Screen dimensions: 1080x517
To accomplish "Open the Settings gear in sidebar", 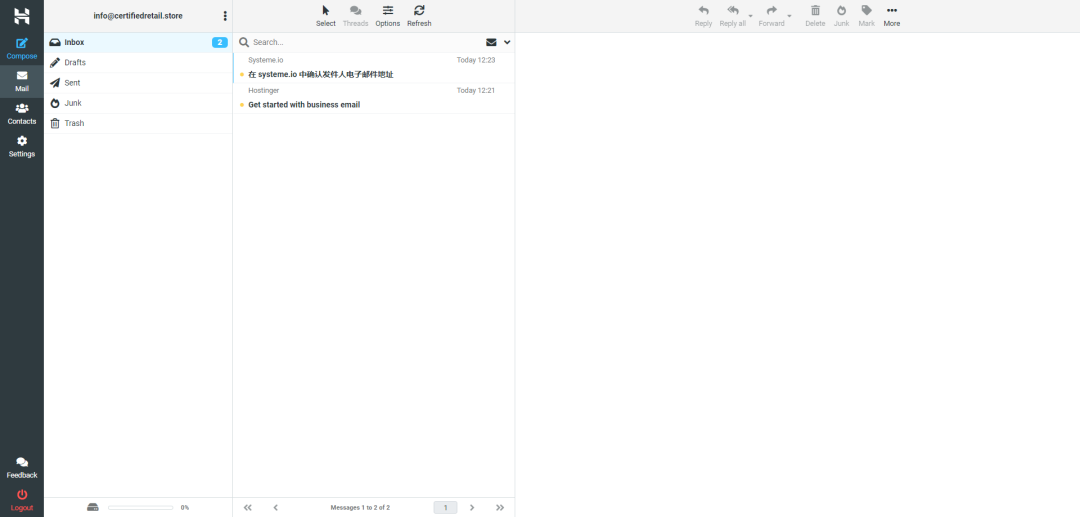I will point(22,147).
